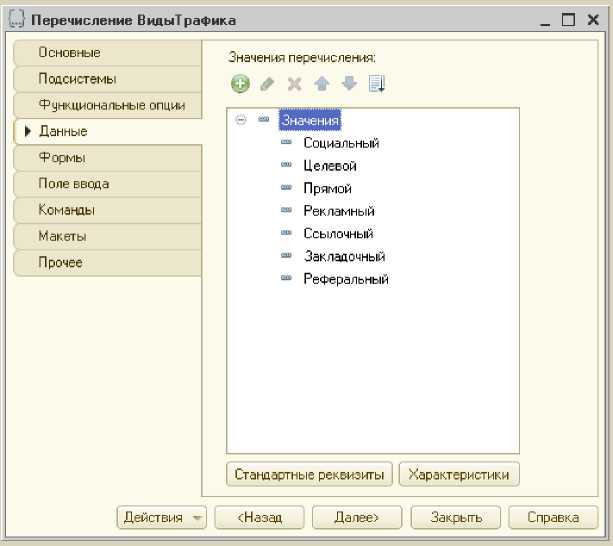Open the Справка help button
613x546 pixels.
coord(553,517)
